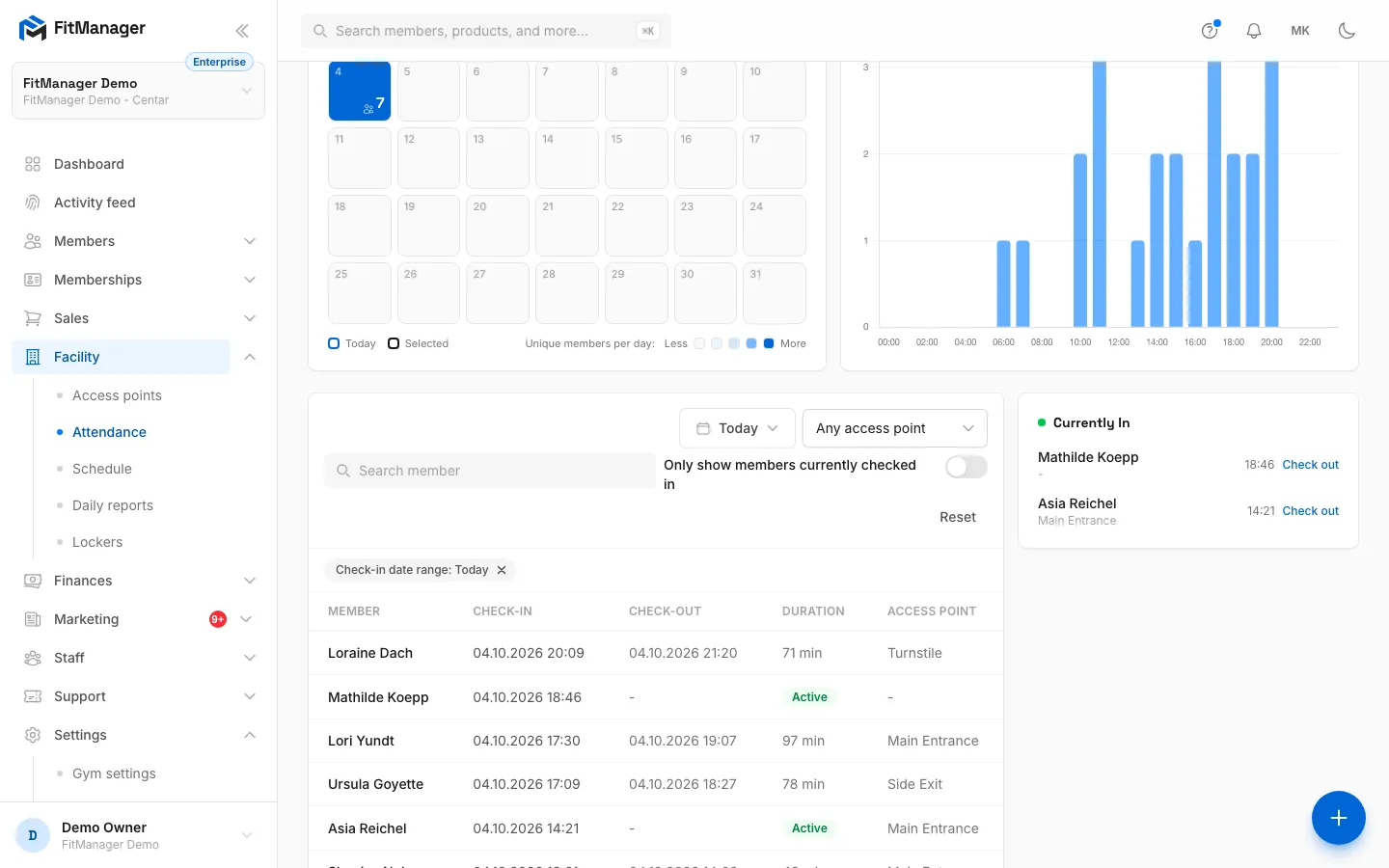The image size is (1389, 868).
Task: Remove the Check-in date range filter chip
Action: 502,570
